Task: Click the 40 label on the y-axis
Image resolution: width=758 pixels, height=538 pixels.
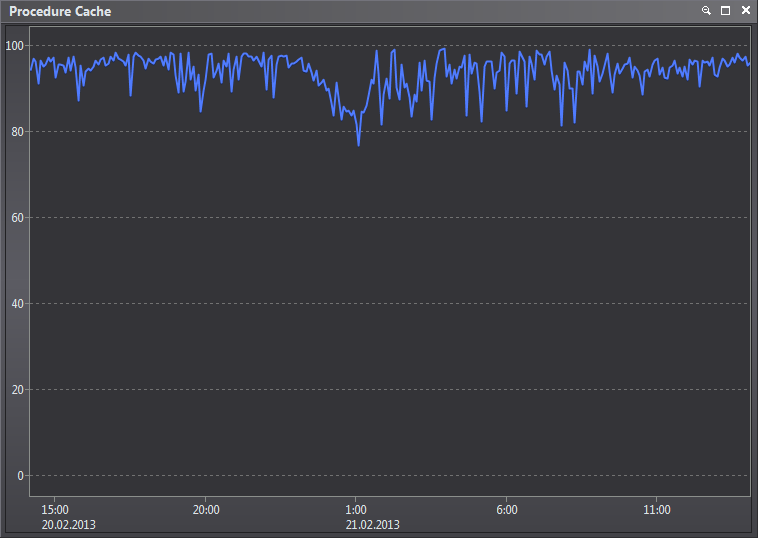Action: 17,304
